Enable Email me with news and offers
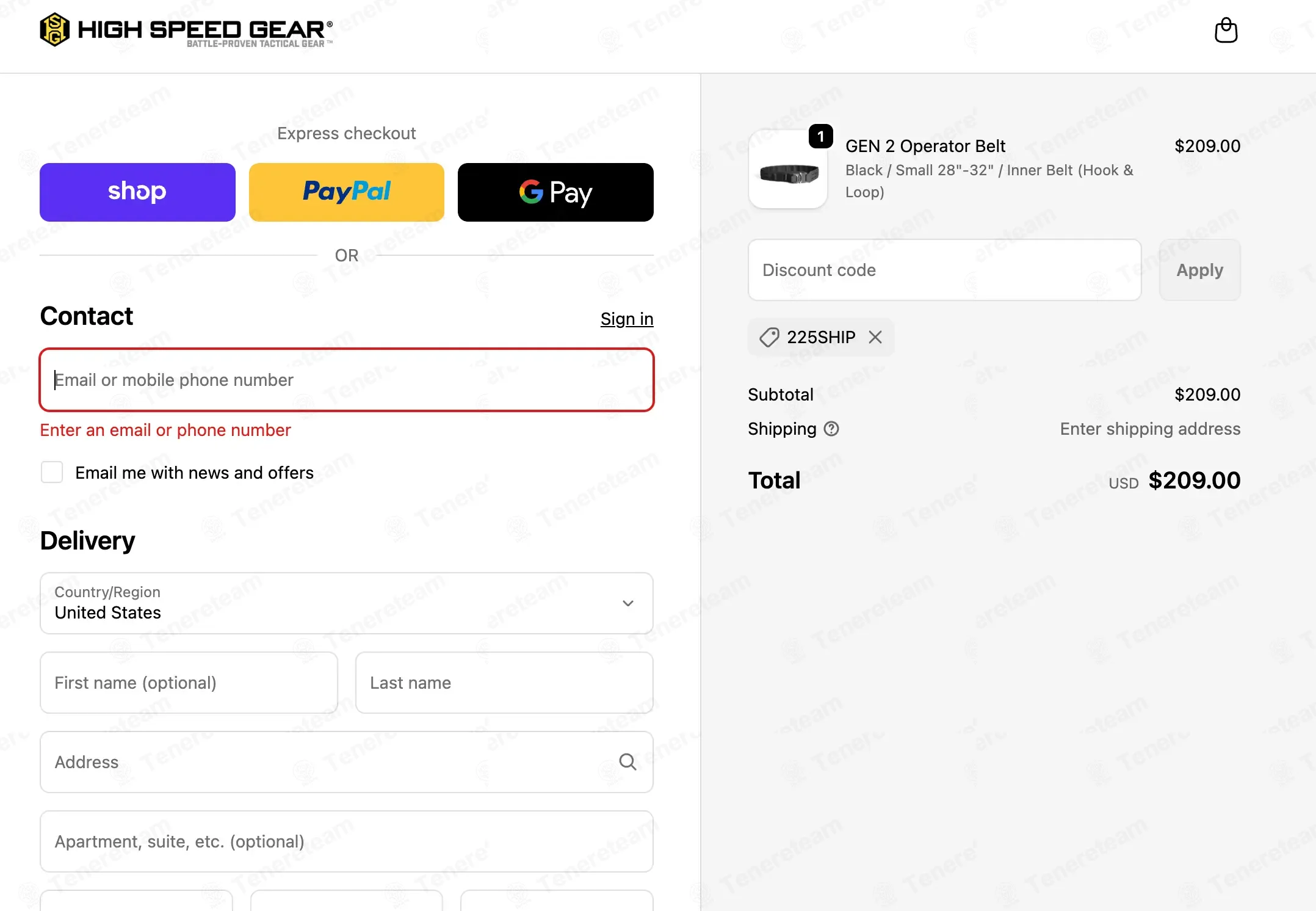This screenshot has width=1316, height=911. pos(52,473)
